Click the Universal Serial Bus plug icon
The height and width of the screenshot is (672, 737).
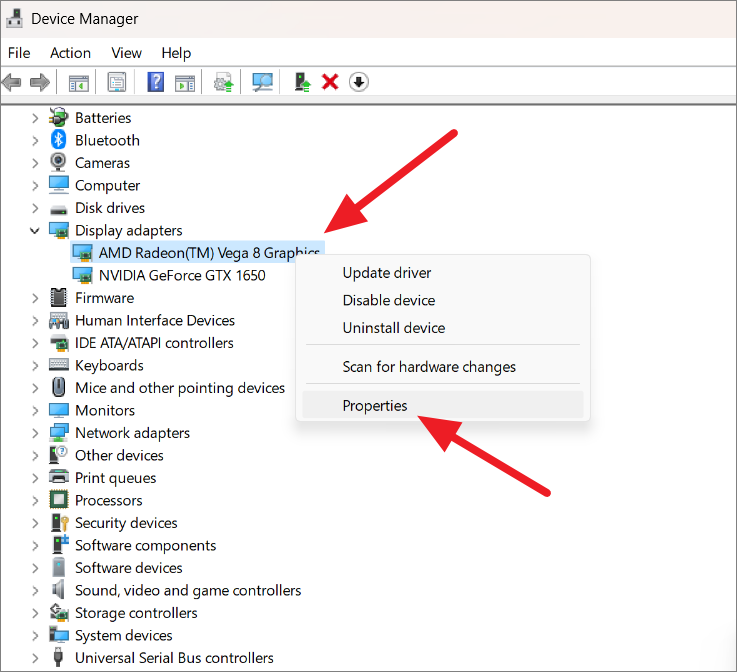(x=58, y=657)
